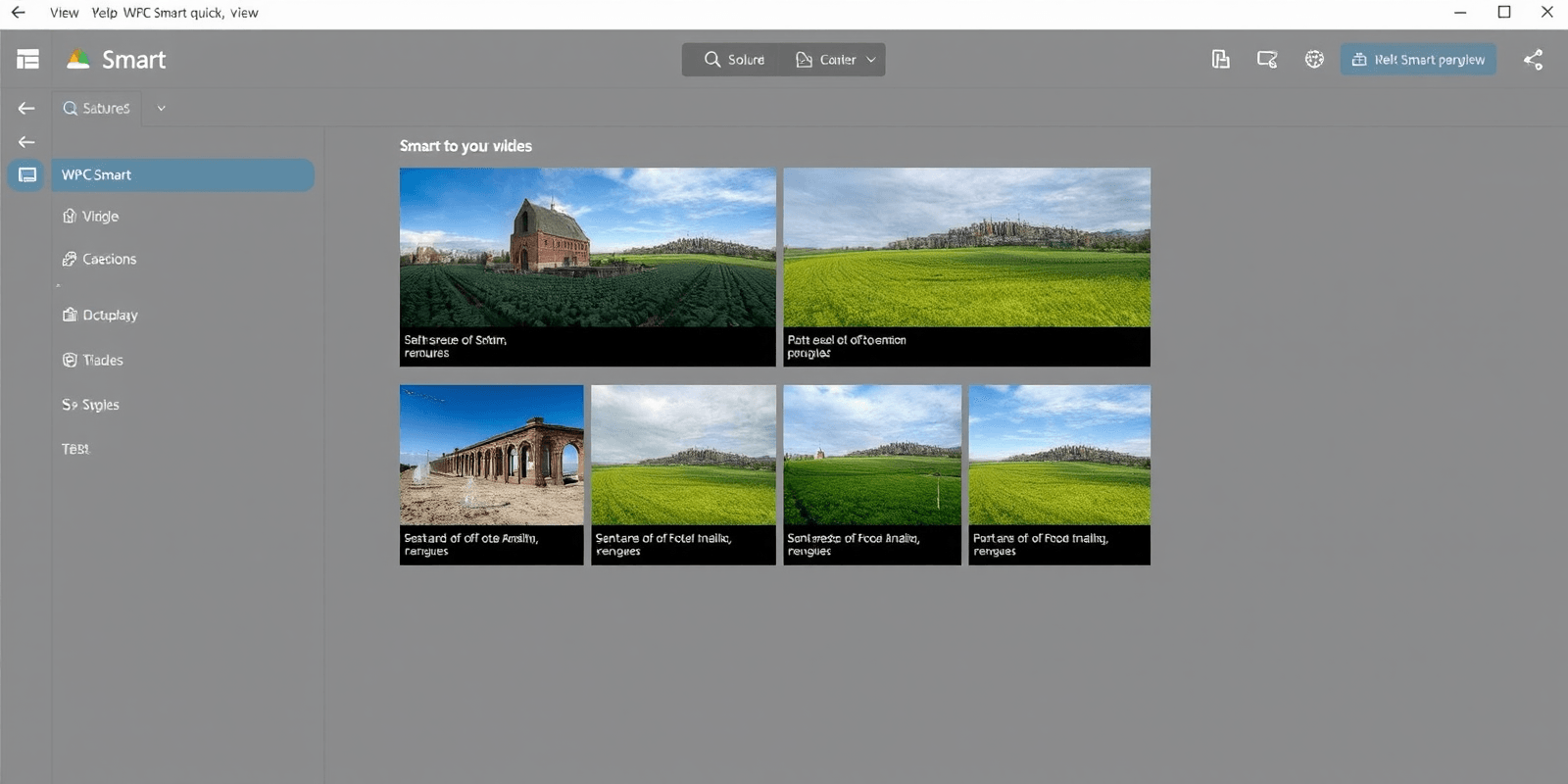Close the window
Screen dimensions: 1568x784
pyautogui.click(x=1547, y=13)
